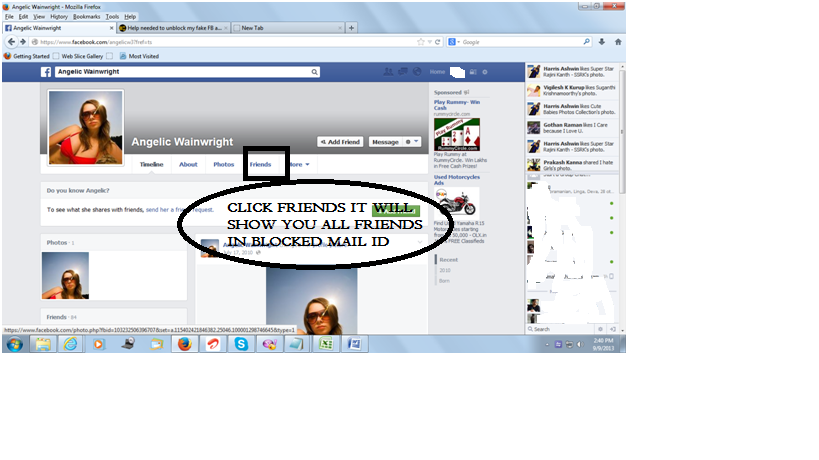Screen dimensions: 819x460
Task: Open Word from the taskbar
Action: click(354, 344)
